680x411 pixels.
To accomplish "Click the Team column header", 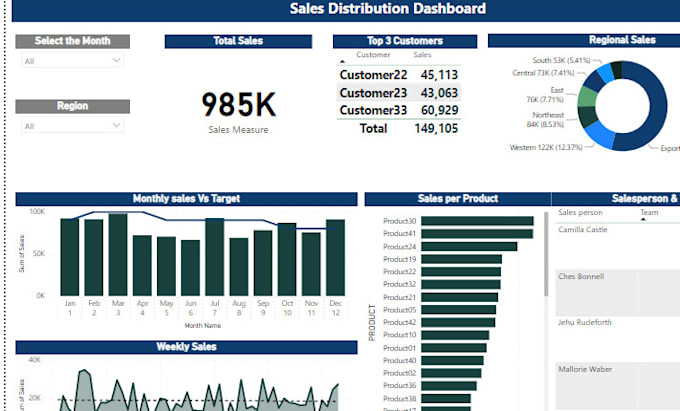I will click(x=649, y=212).
